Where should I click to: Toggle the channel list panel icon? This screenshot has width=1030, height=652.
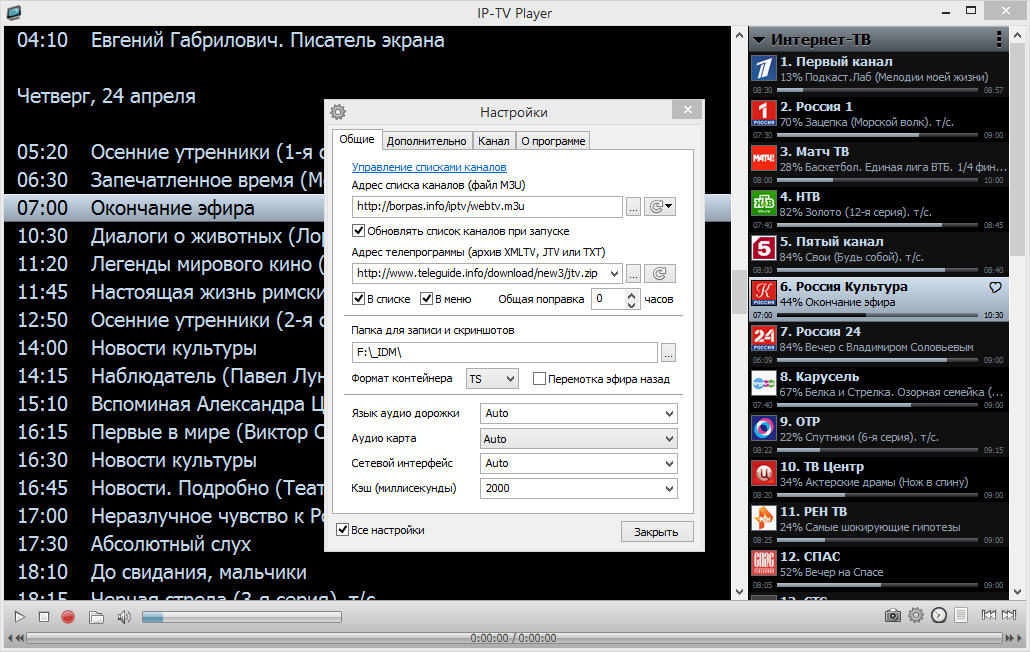point(960,616)
